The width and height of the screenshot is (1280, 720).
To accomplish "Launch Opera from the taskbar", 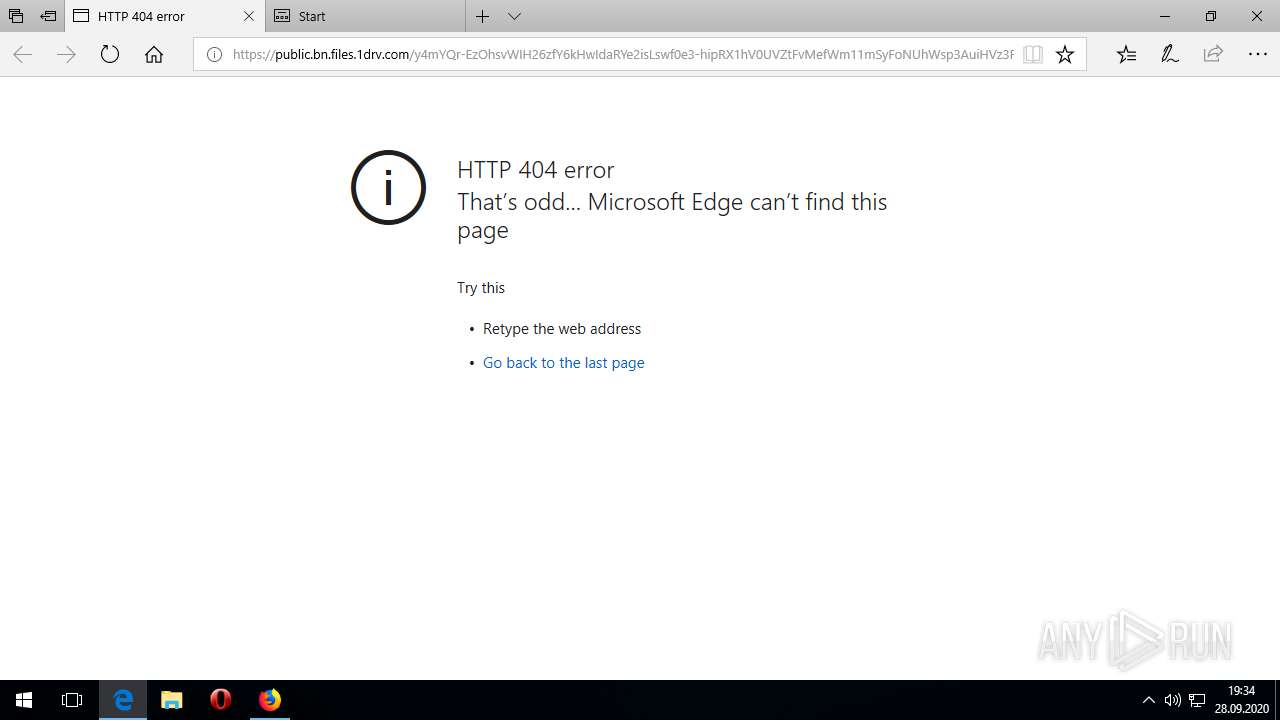I will tap(221, 700).
